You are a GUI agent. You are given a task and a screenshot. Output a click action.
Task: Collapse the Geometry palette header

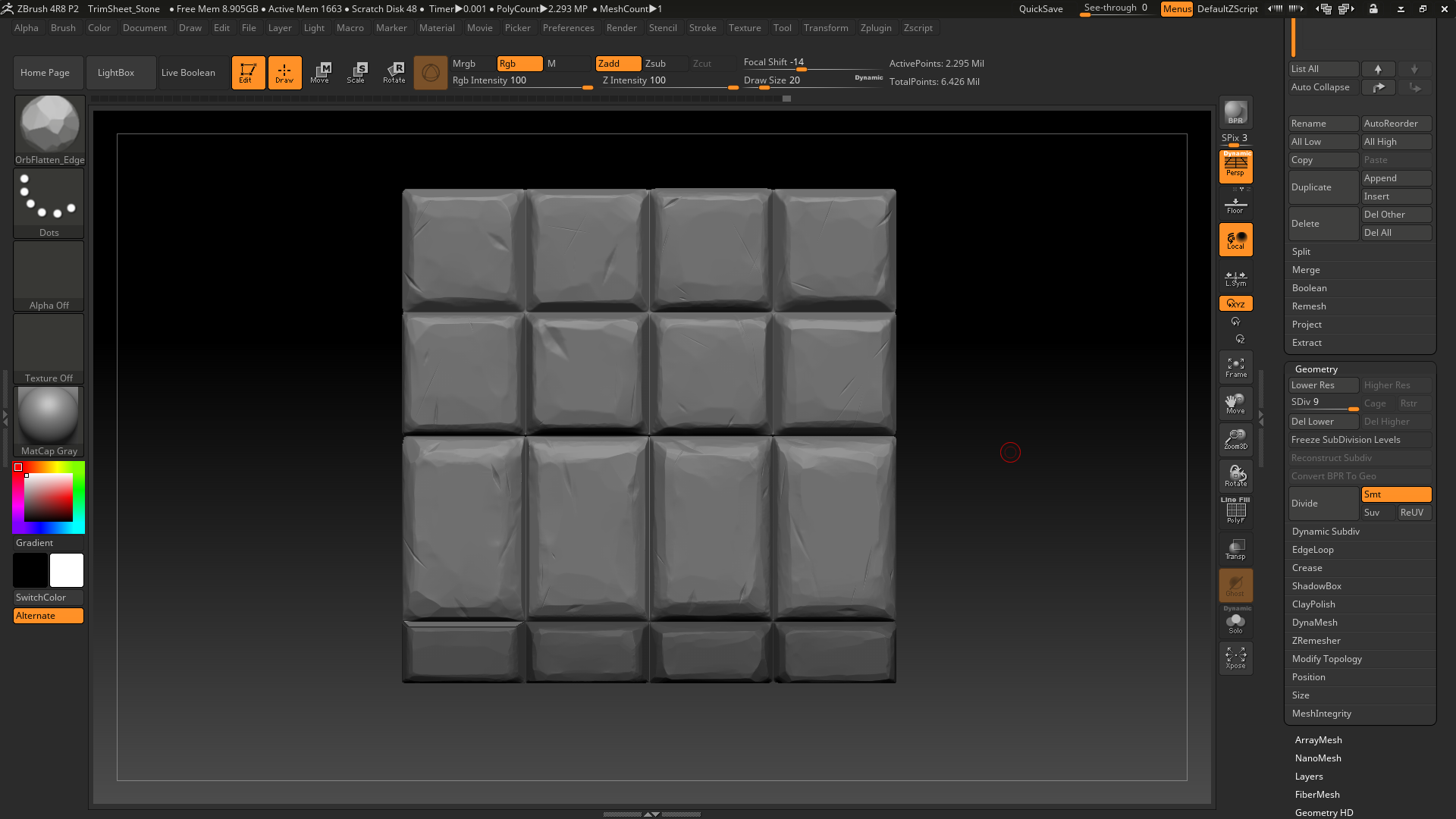(1316, 369)
